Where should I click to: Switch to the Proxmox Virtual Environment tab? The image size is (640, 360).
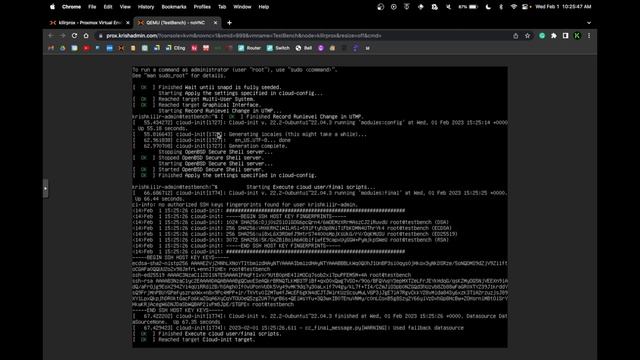click(x=89, y=23)
